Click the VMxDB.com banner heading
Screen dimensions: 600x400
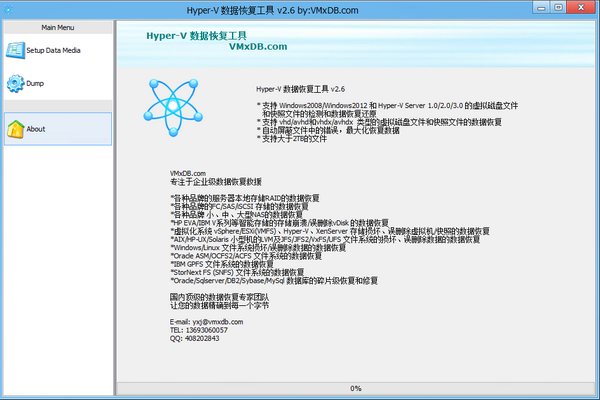tap(258, 46)
